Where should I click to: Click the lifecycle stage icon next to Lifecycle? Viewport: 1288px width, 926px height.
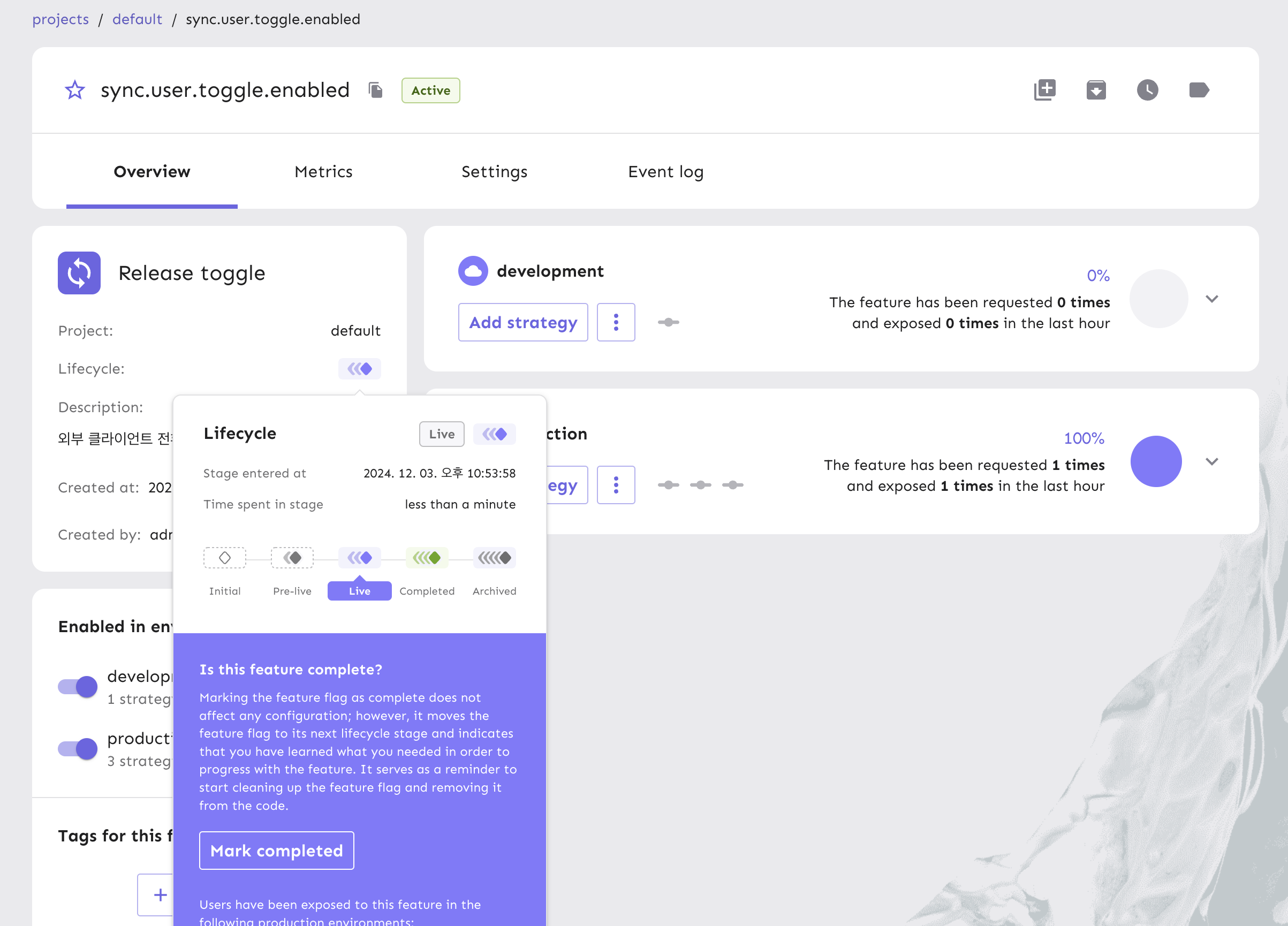tap(360, 369)
